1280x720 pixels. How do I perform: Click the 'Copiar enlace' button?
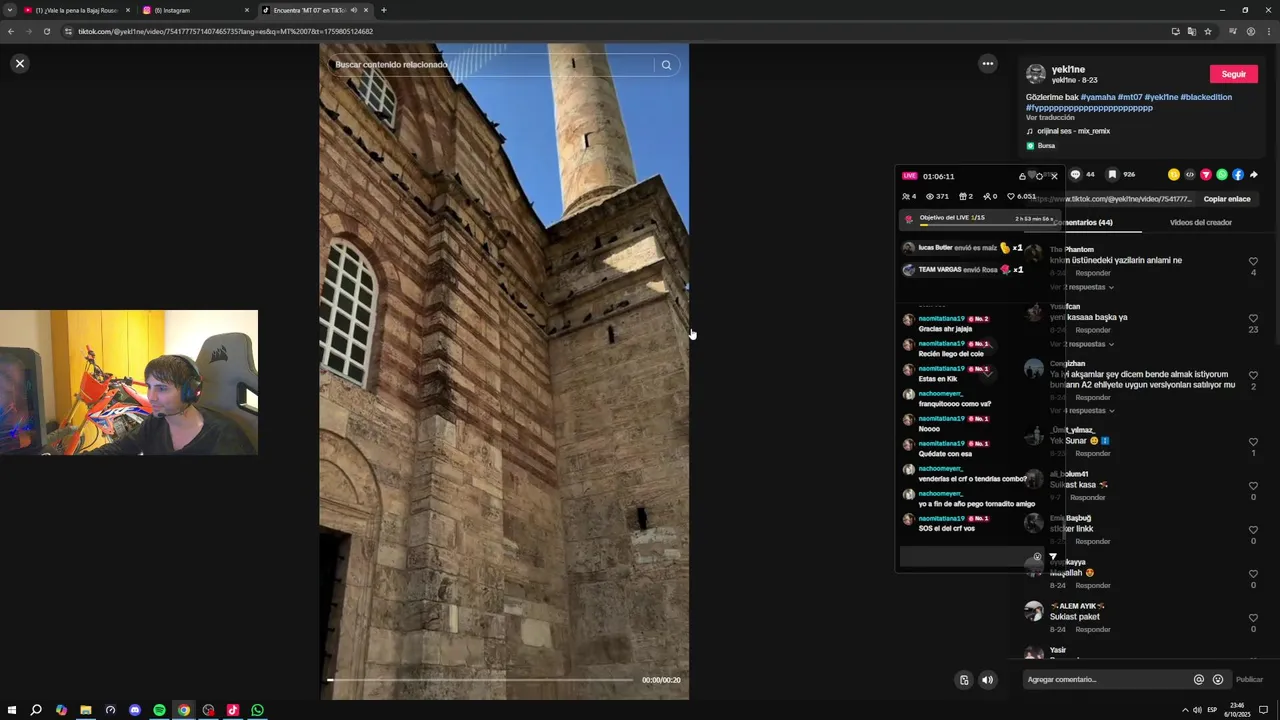(1227, 199)
